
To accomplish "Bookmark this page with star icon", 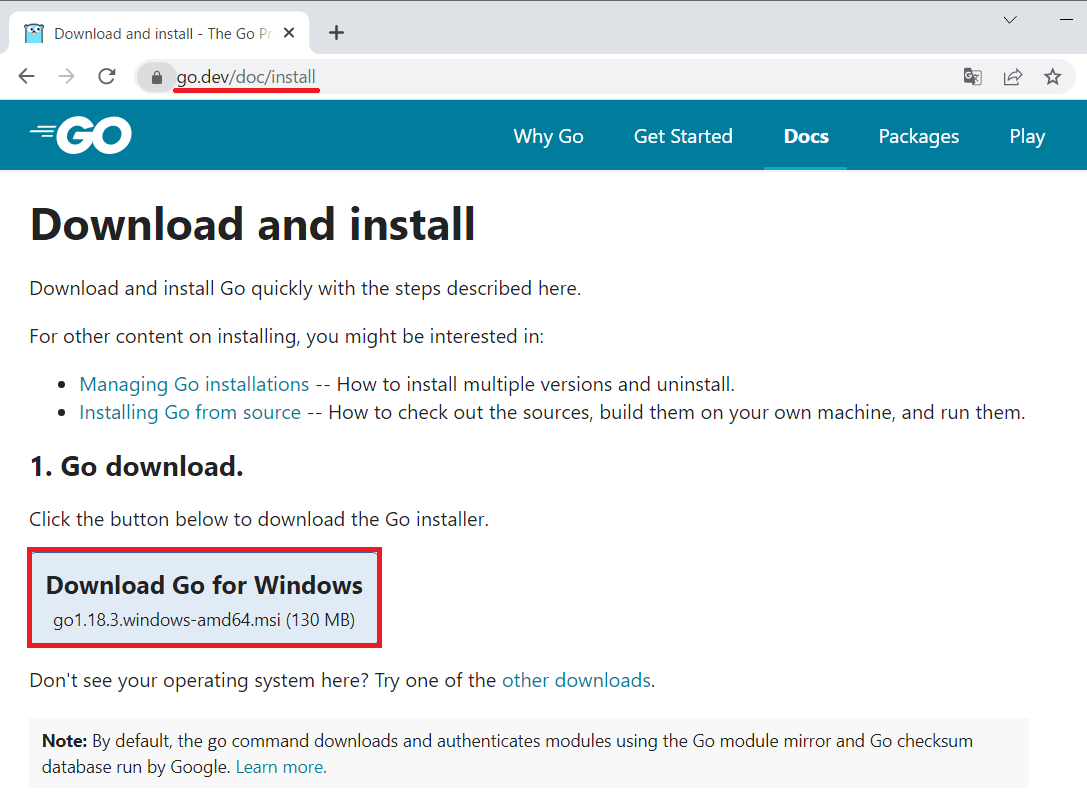I will pos(1052,76).
